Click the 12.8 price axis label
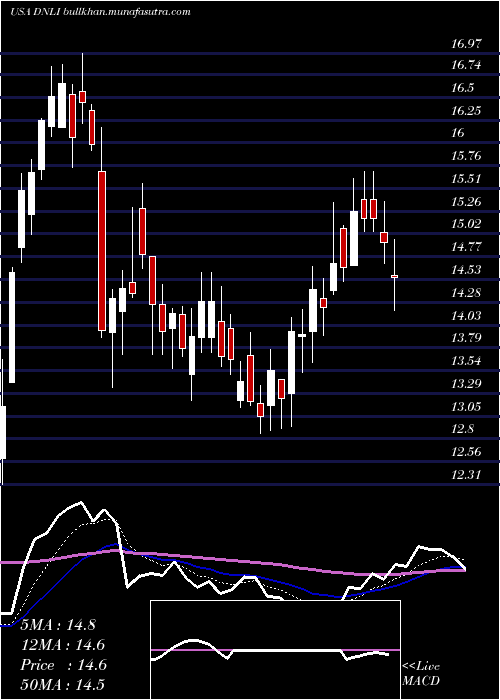The image size is (500, 700). 462,429
